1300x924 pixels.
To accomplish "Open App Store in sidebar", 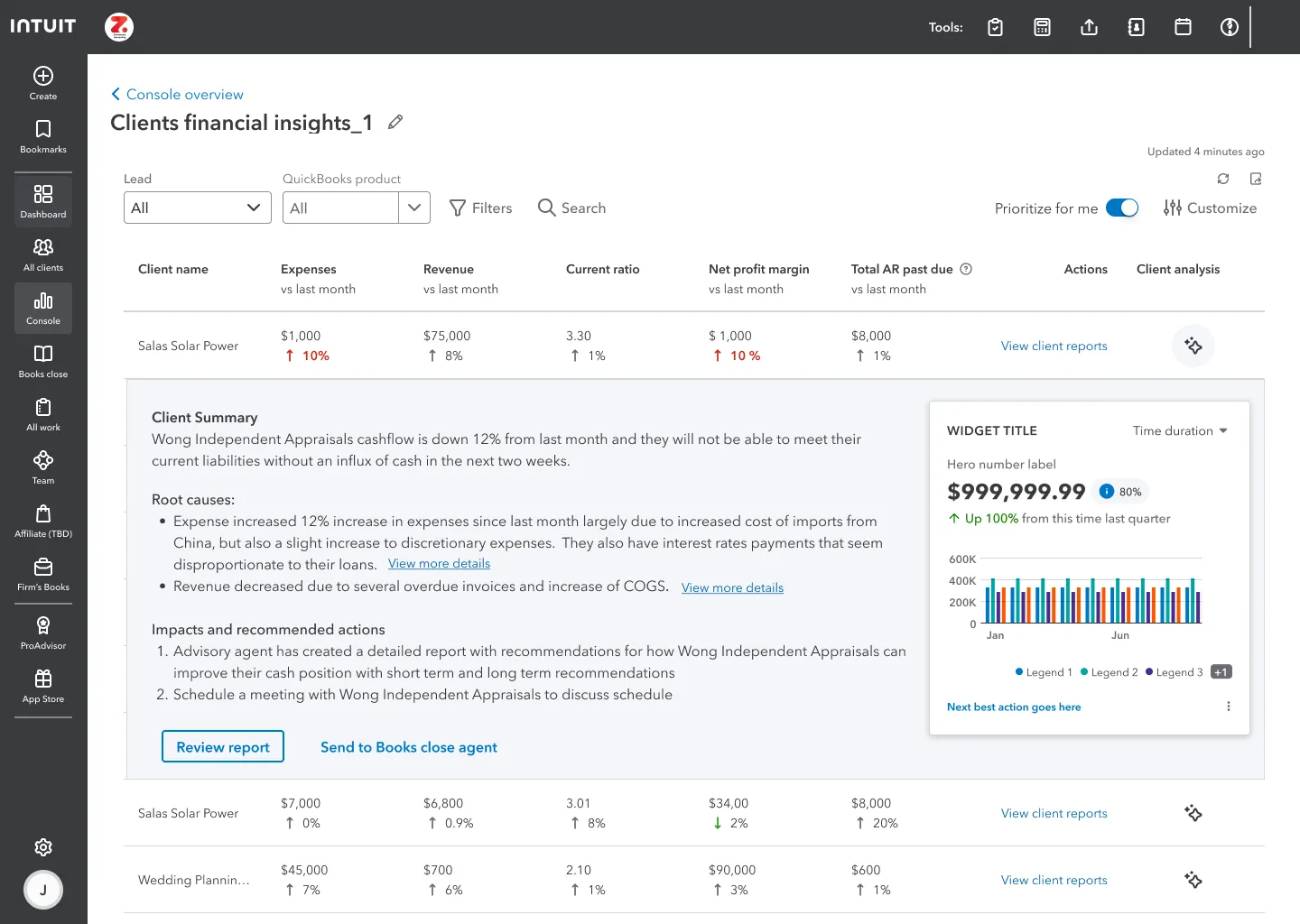I will pos(43,686).
